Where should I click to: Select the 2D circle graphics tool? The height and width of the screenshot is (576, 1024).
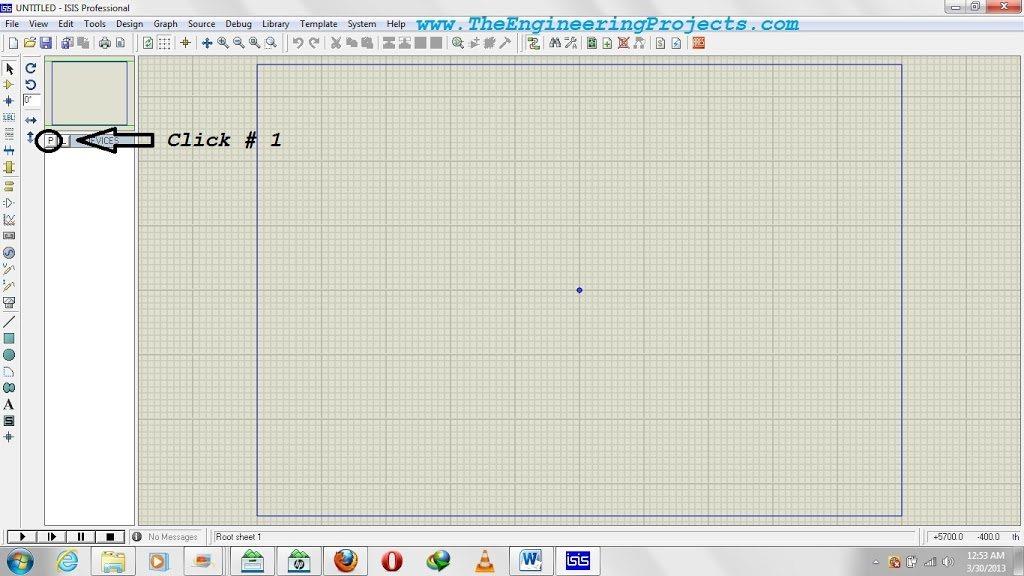(x=9, y=355)
